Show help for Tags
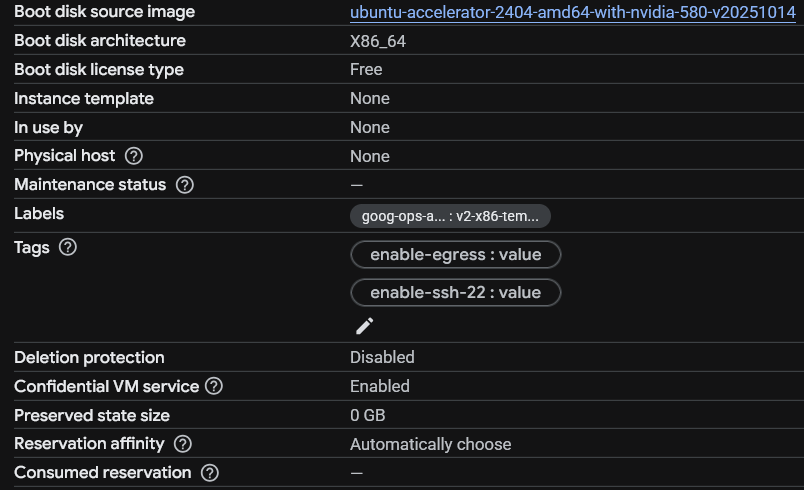This screenshot has height=490, width=804. 68,247
